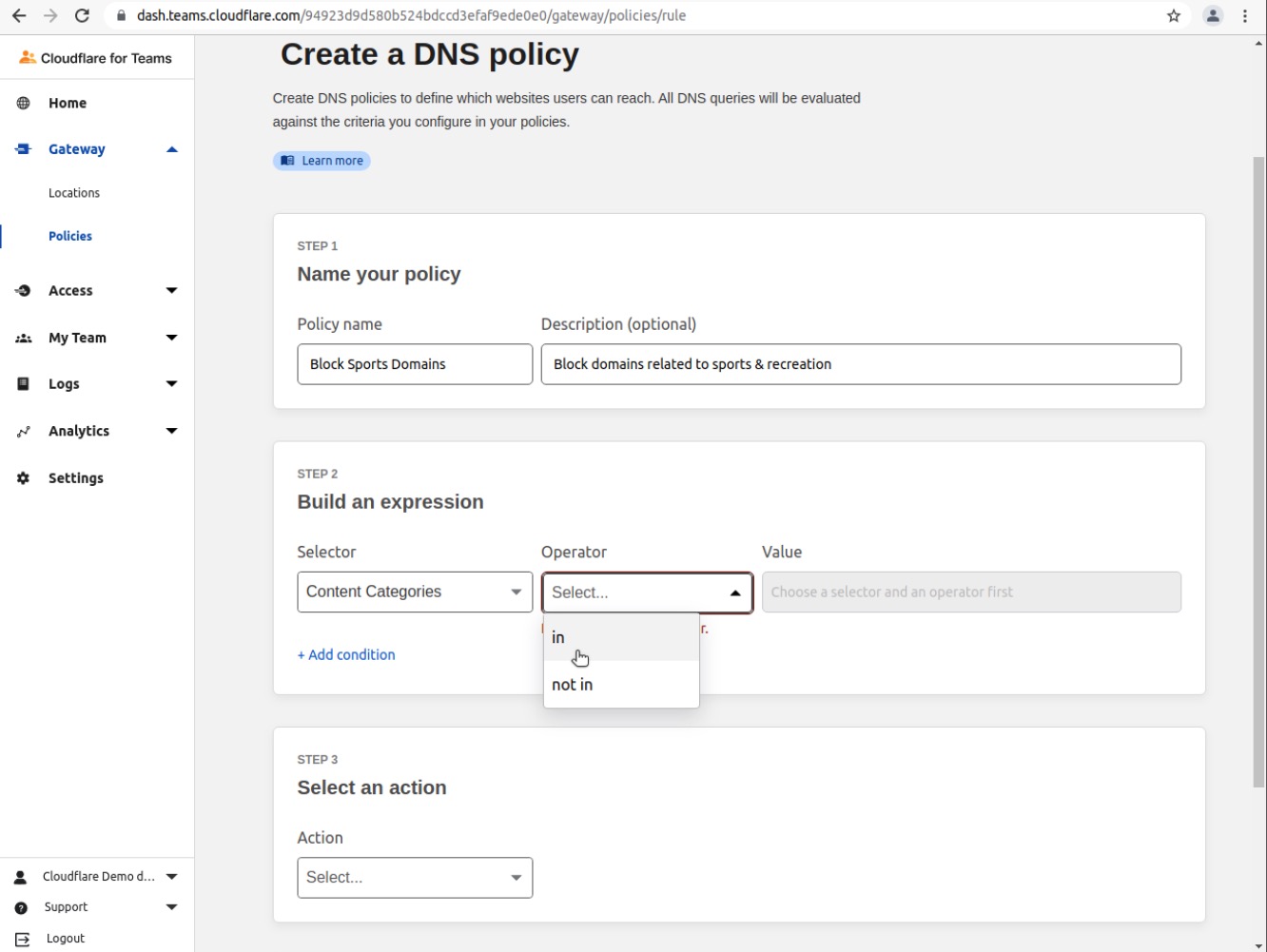
Task: Open Settings in the sidebar
Action: (x=76, y=478)
